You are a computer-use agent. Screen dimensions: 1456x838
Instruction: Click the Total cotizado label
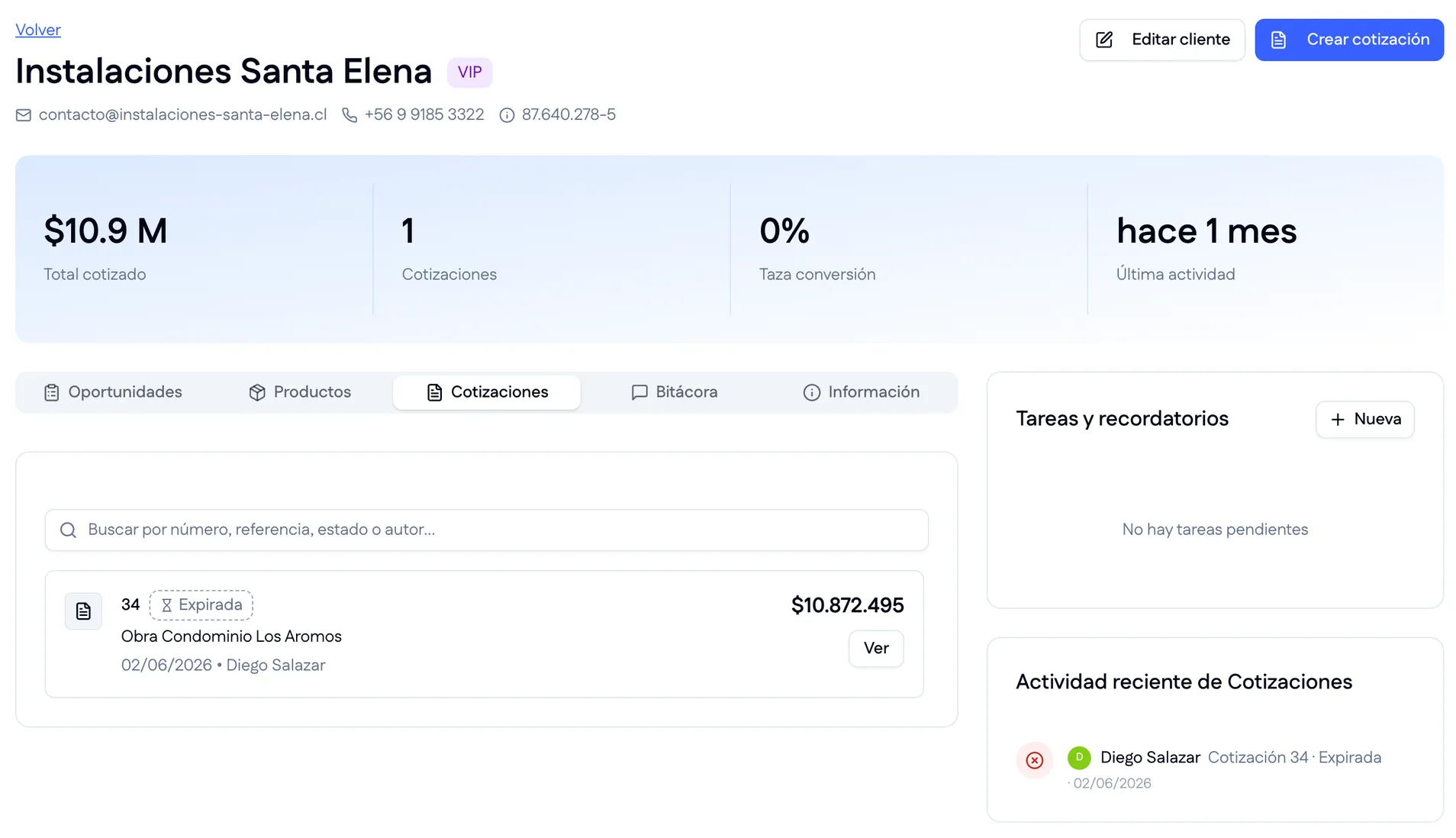pos(95,274)
